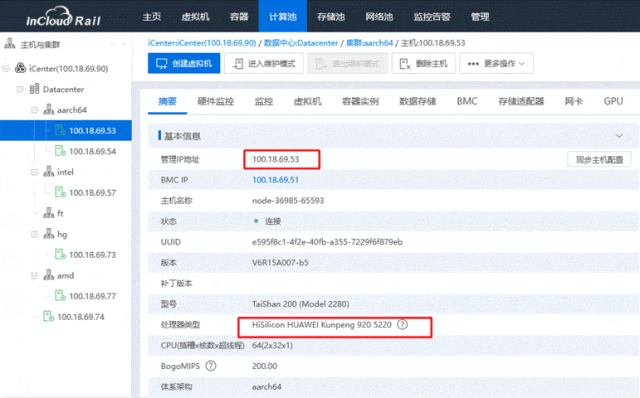The width and height of the screenshot is (640, 398).
Task: Click the hg cluster icon
Action: [x=49, y=234]
